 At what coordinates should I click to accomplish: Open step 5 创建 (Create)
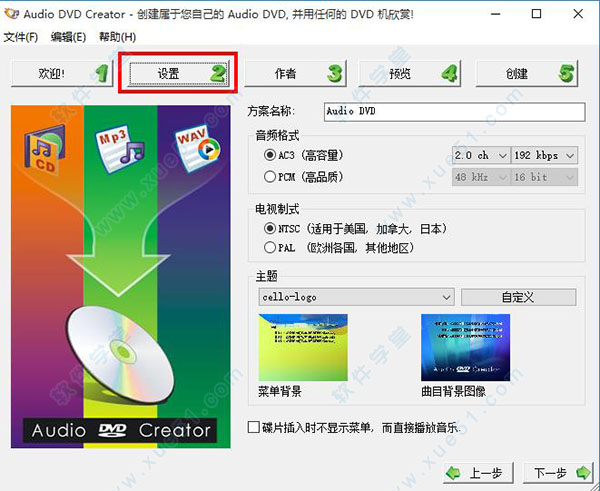tap(526, 73)
